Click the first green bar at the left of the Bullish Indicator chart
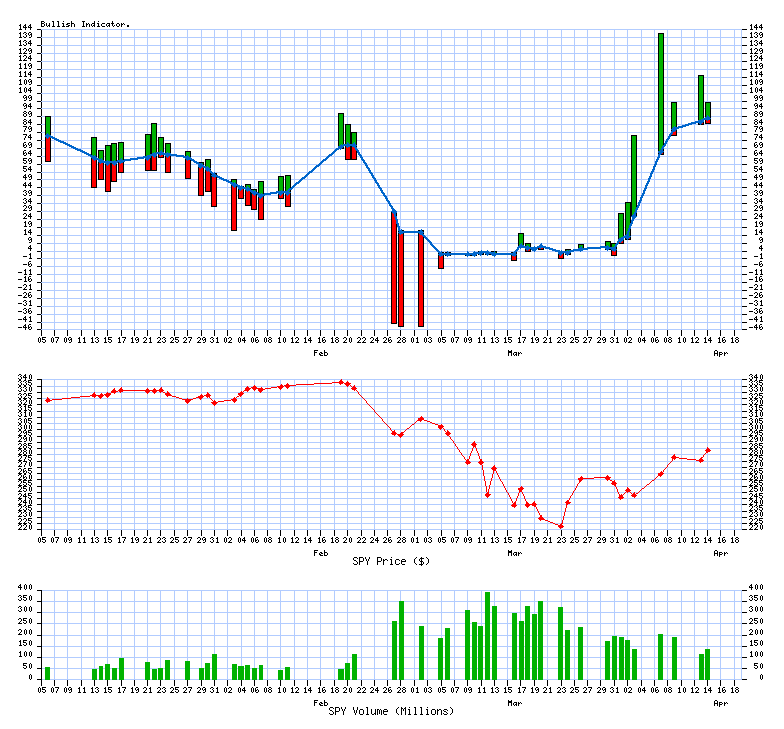The width and height of the screenshot is (784, 729). pos(47,126)
